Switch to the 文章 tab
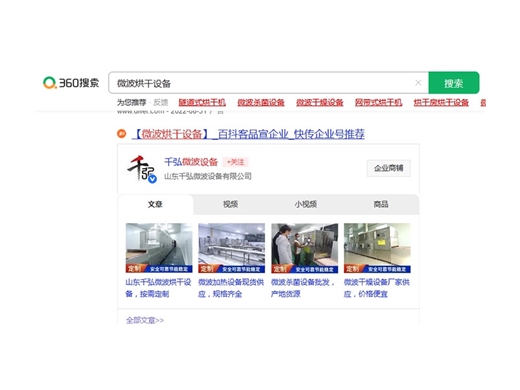 click(155, 204)
